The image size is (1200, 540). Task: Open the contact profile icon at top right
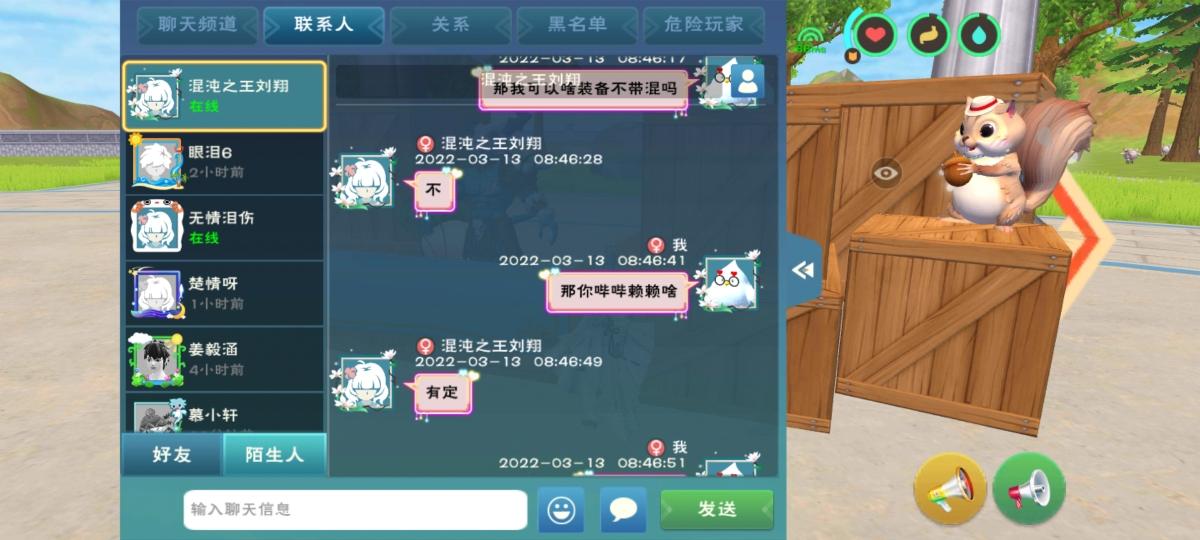[747, 82]
